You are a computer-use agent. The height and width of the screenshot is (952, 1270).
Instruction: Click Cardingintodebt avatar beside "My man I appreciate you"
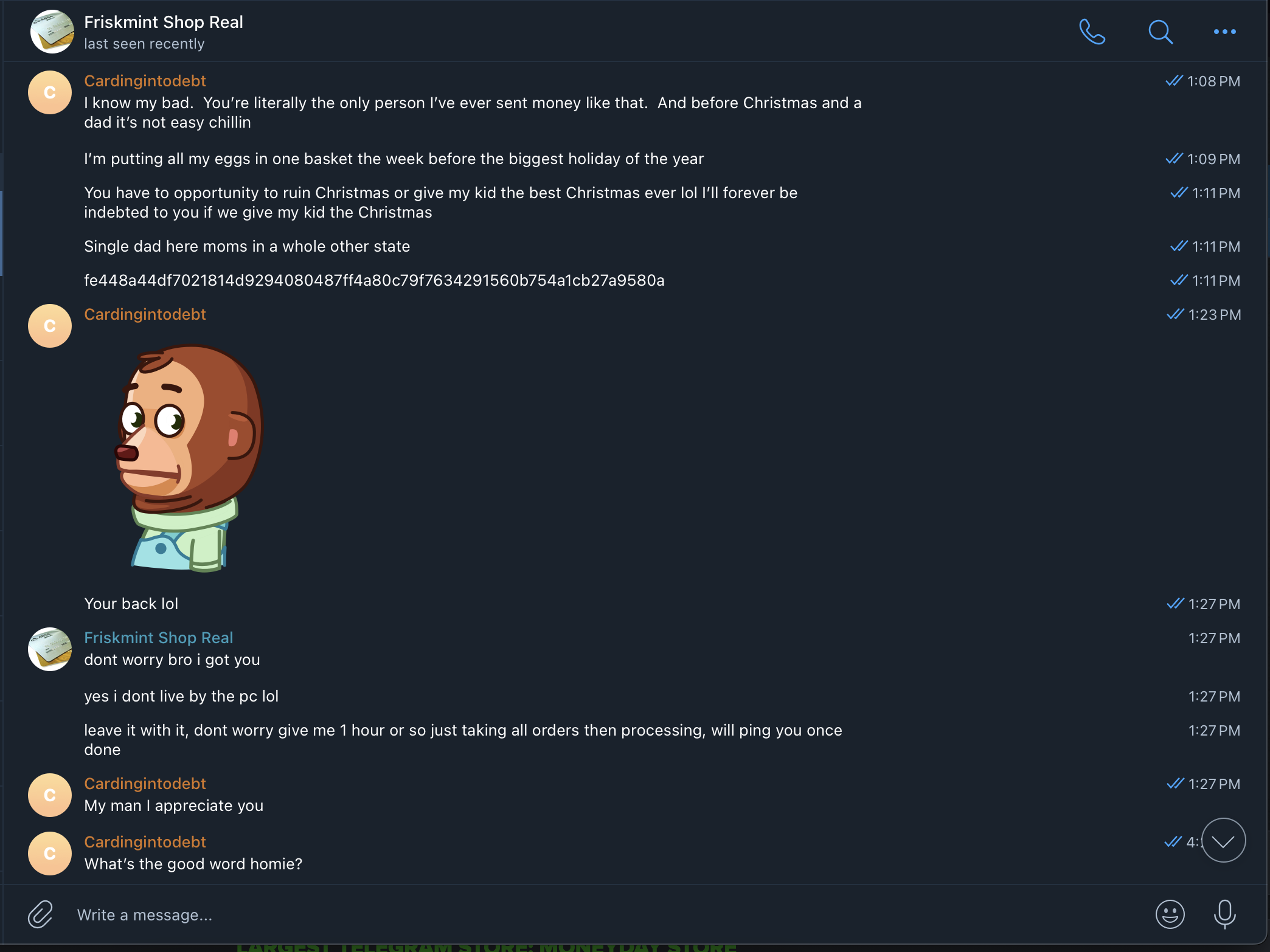coord(50,795)
